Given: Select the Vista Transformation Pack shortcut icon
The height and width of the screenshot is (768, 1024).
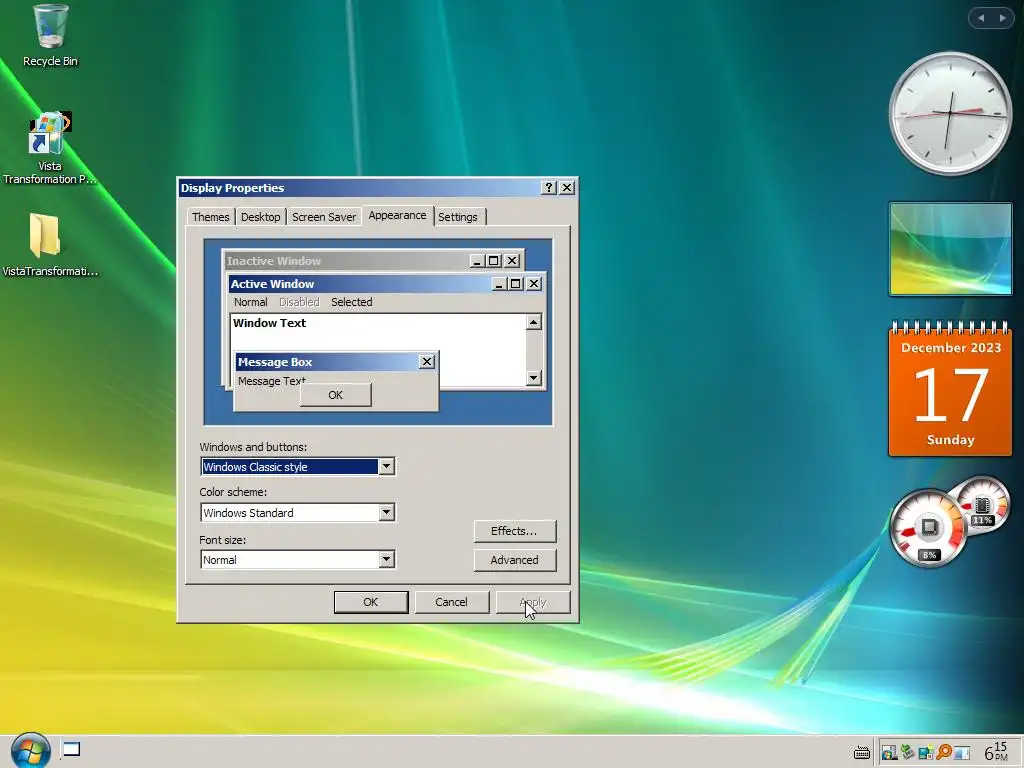Looking at the screenshot, I should coord(50,148).
